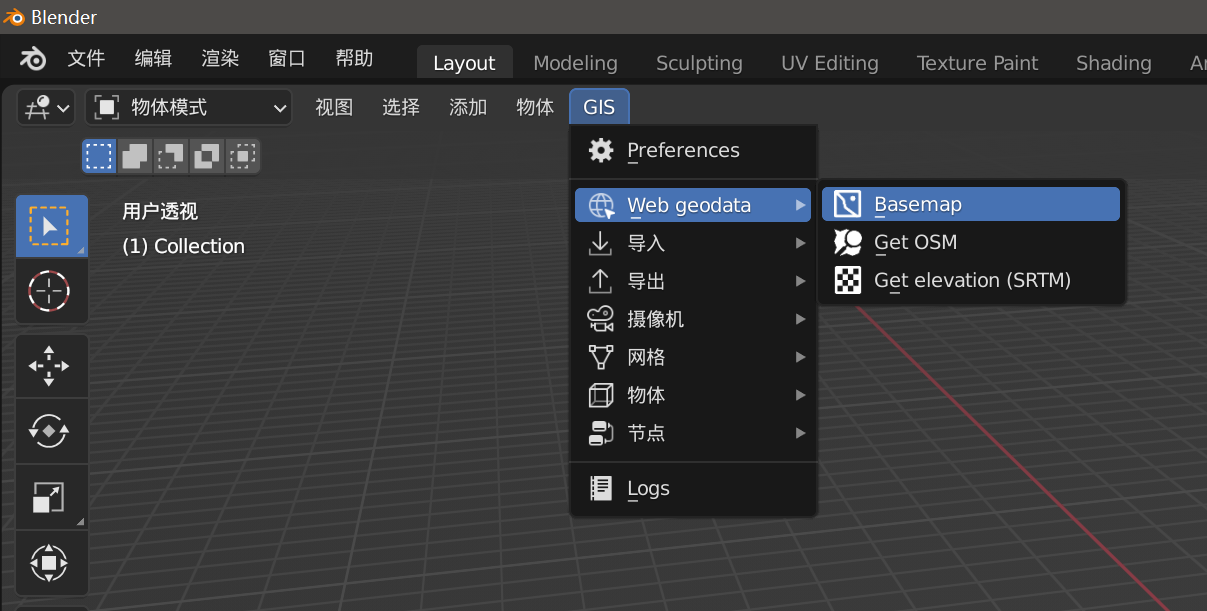
Task: Open the editor type dropdown
Action: pos(47,107)
